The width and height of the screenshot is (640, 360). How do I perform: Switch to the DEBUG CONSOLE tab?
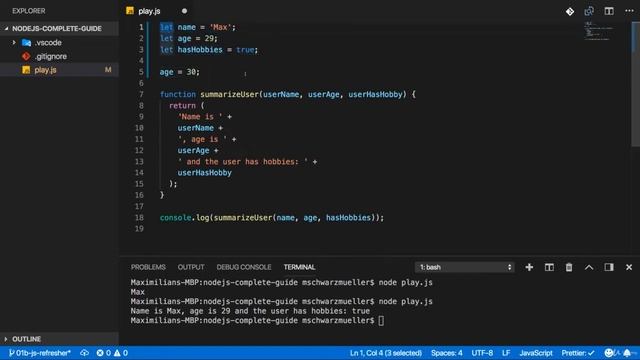click(244, 267)
